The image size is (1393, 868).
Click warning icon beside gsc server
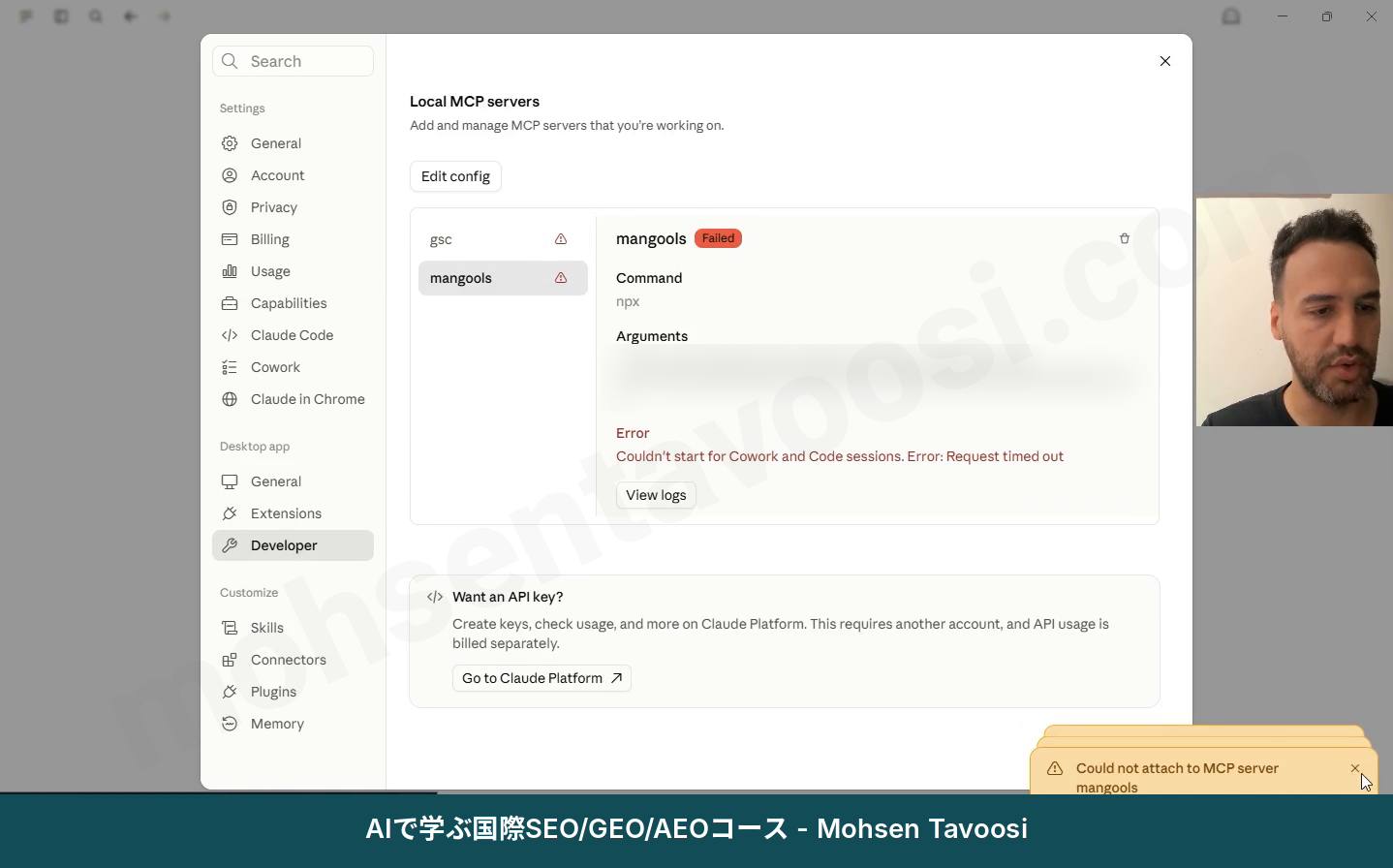coord(561,239)
